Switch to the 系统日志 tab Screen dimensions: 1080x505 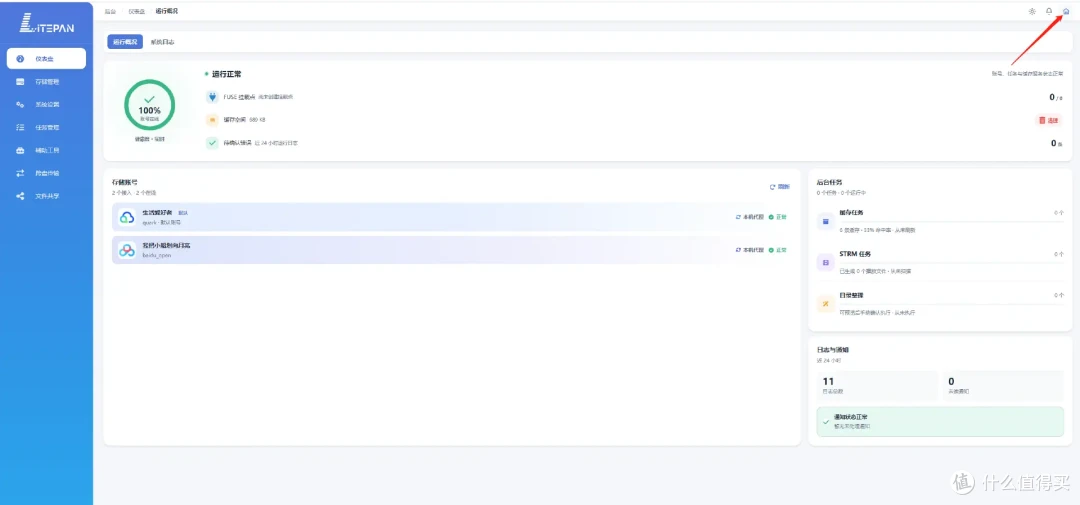coord(163,42)
